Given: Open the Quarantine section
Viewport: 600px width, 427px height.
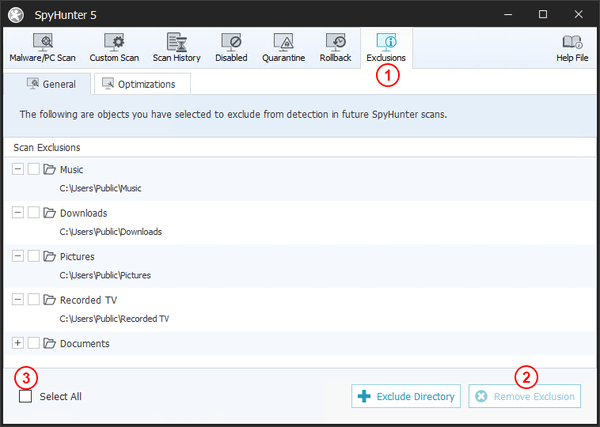Looking at the screenshot, I should 284,48.
